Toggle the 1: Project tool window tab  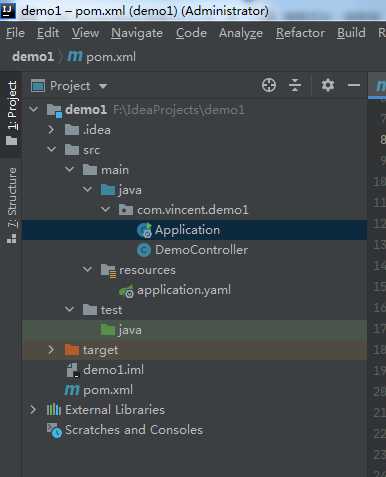[x=11, y=113]
